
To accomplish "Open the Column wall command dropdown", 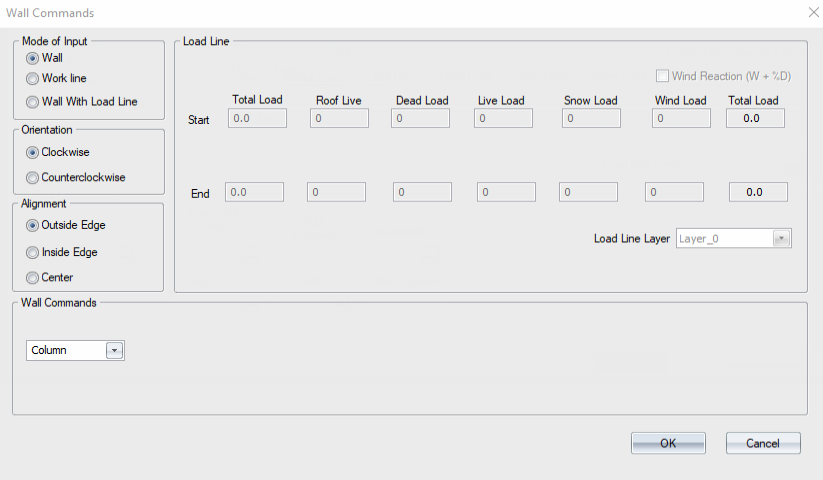I will click(x=114, y=350).
